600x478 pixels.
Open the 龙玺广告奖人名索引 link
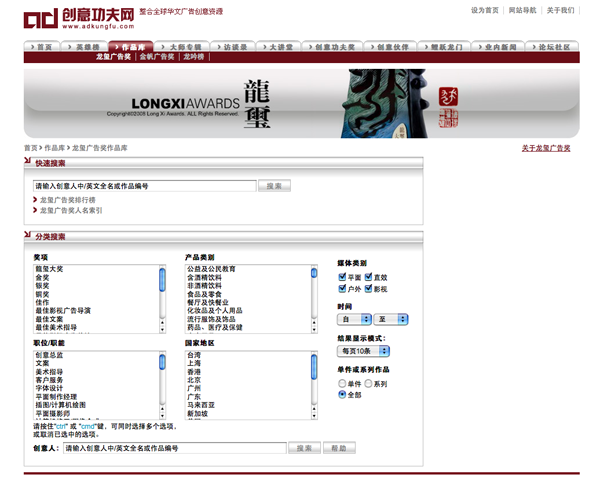point(71,210)
